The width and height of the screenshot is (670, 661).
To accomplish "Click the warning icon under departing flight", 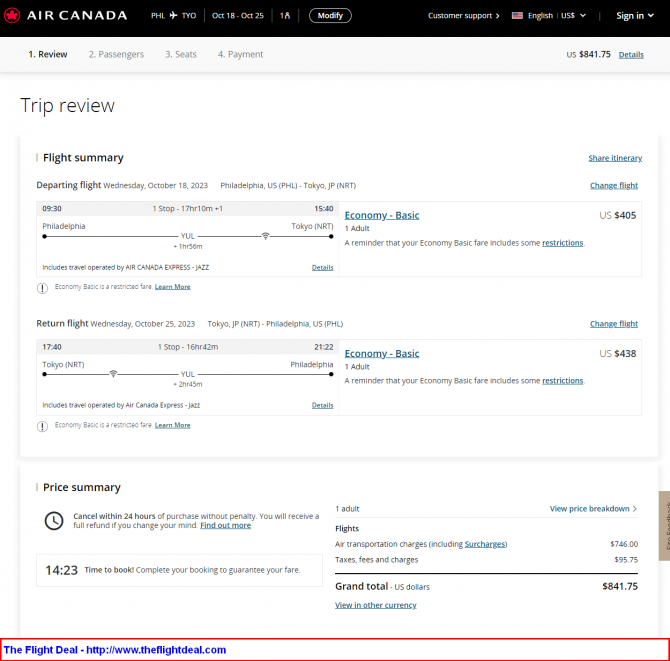I will [42, 288].
